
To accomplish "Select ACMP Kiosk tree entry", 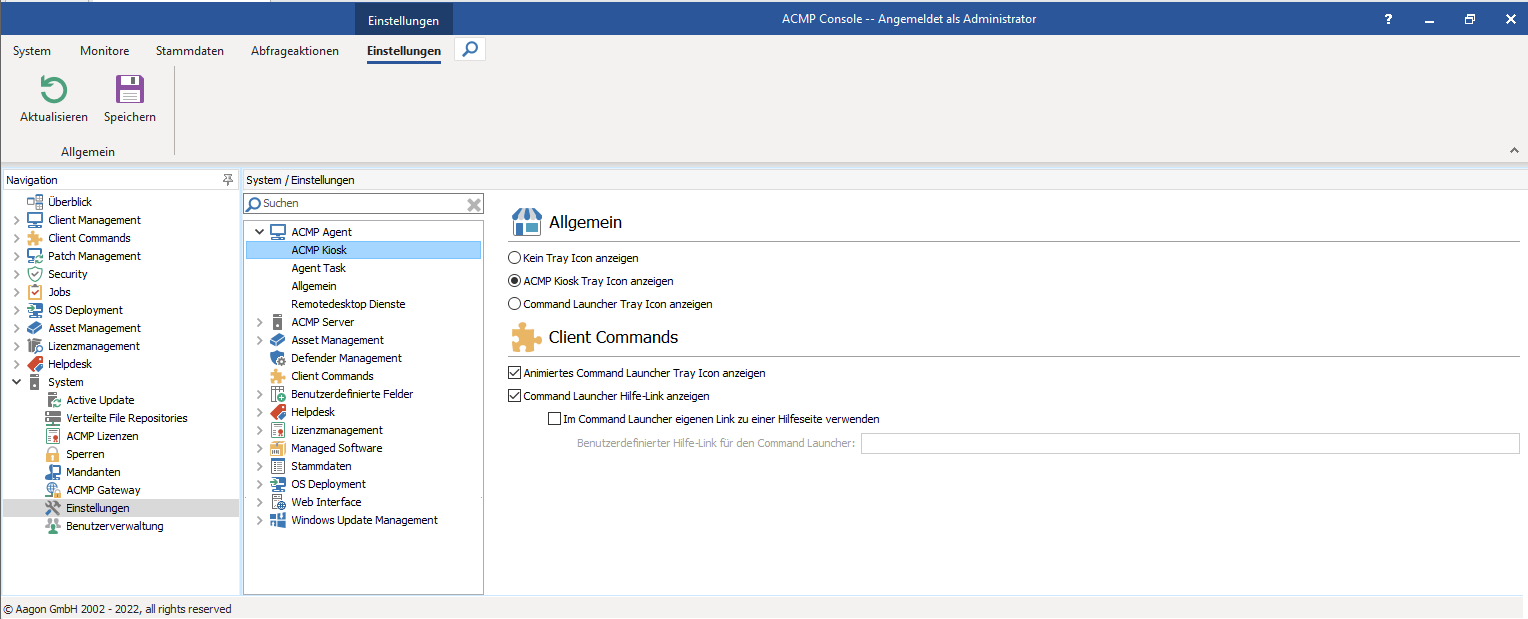I will click(x=363, y=250).
